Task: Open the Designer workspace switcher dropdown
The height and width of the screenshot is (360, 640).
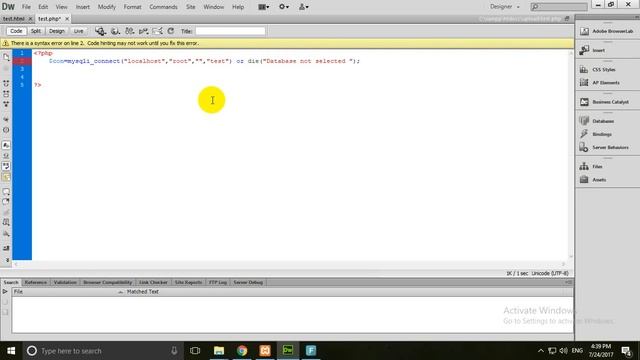Action: click(x=505, y=7)
